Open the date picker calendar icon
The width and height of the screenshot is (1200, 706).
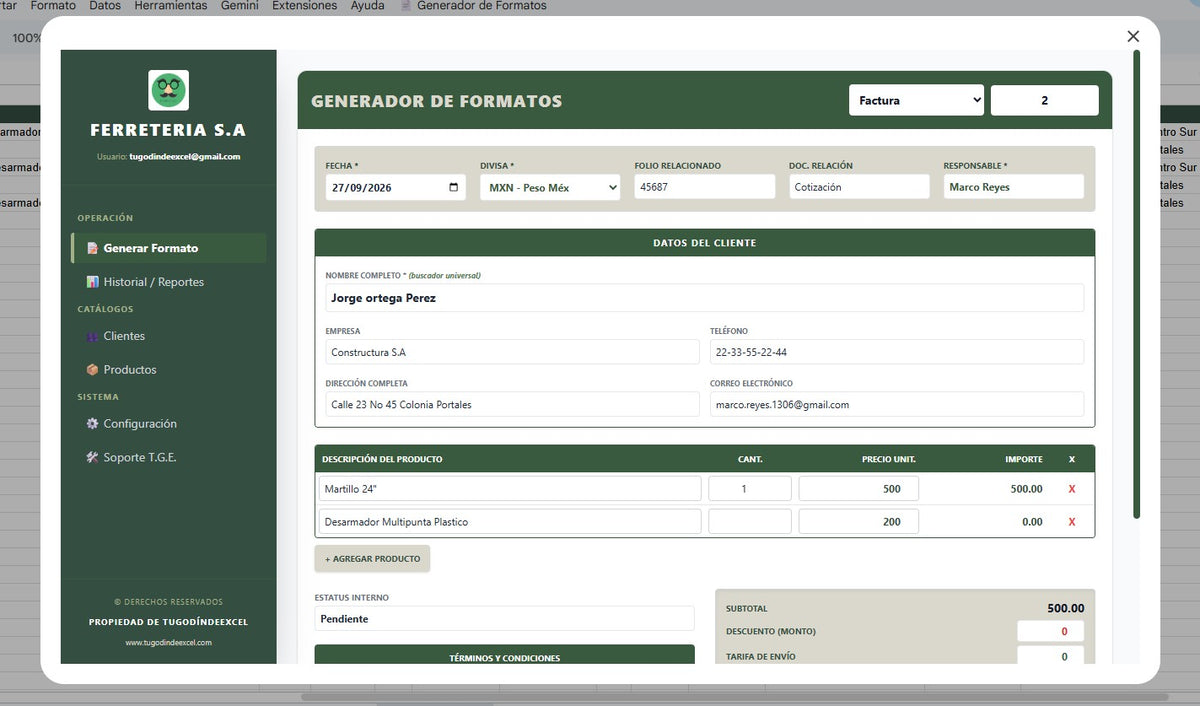(x=454, y=187)
